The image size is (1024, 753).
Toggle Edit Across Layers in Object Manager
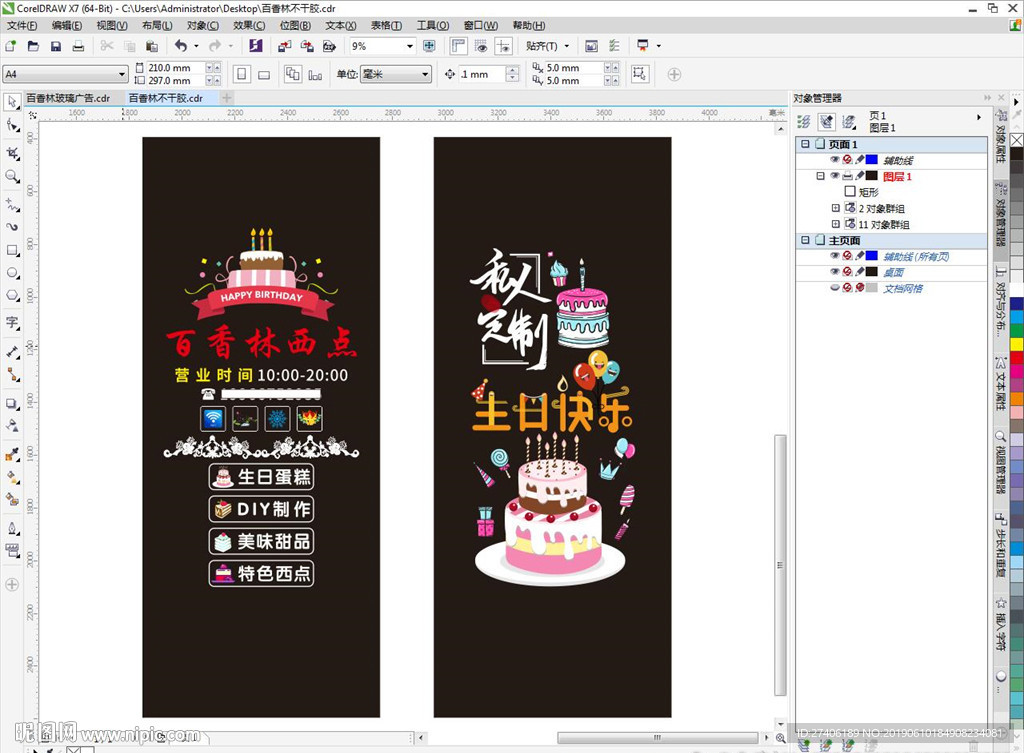tap(827, 121)
